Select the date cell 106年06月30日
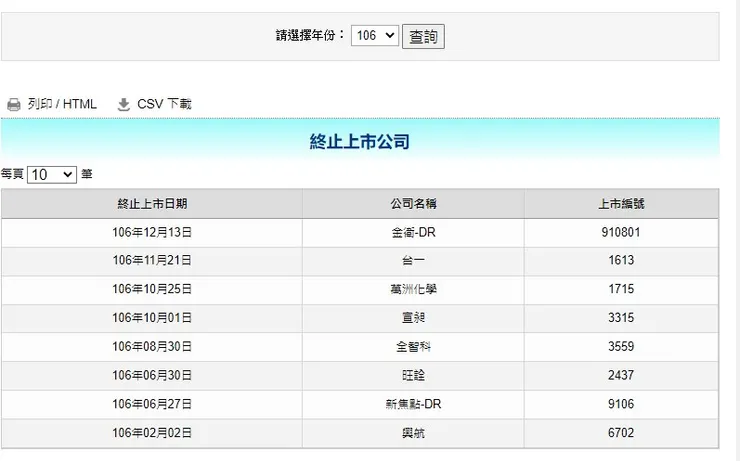 coord(152,375)
